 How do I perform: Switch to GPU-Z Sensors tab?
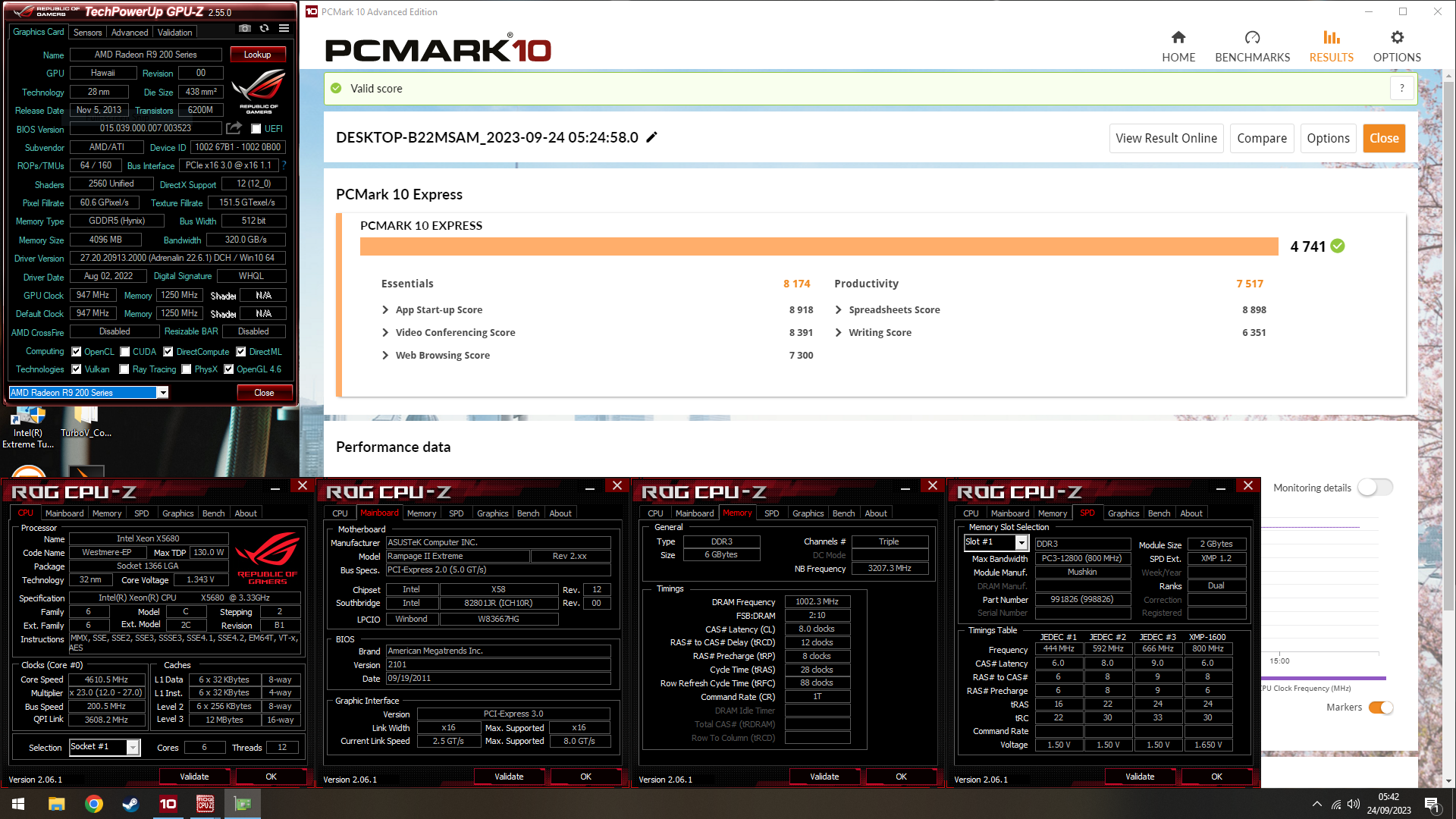(x=87, y=33)
